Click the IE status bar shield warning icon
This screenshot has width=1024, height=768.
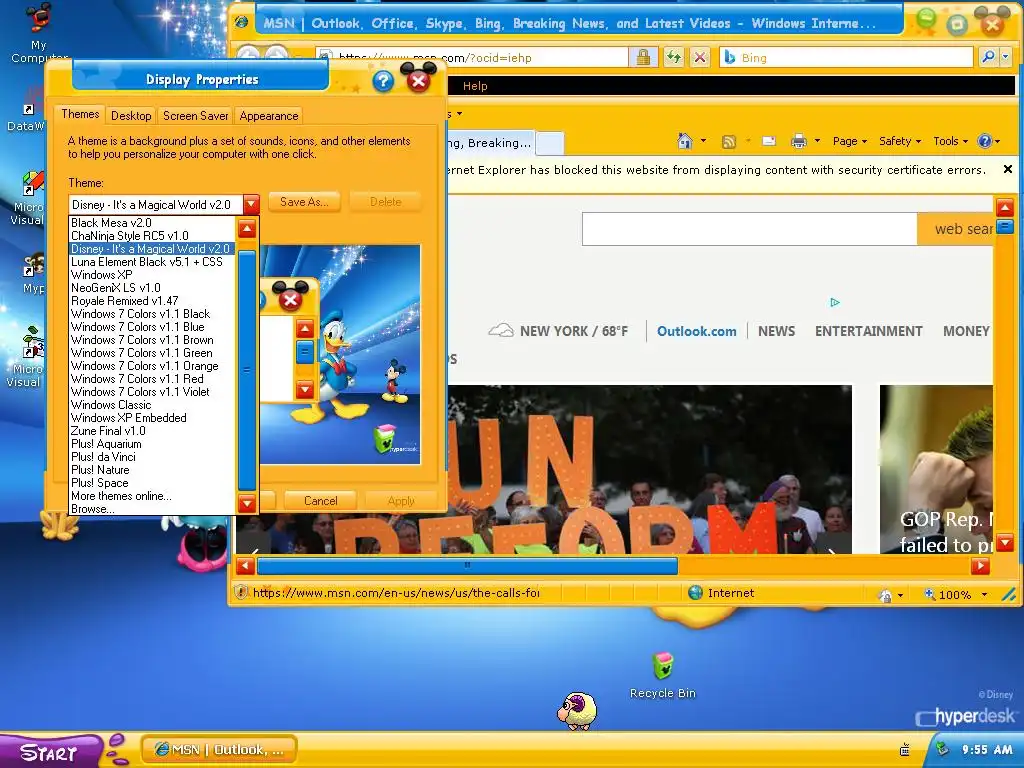tap(242, 592)
